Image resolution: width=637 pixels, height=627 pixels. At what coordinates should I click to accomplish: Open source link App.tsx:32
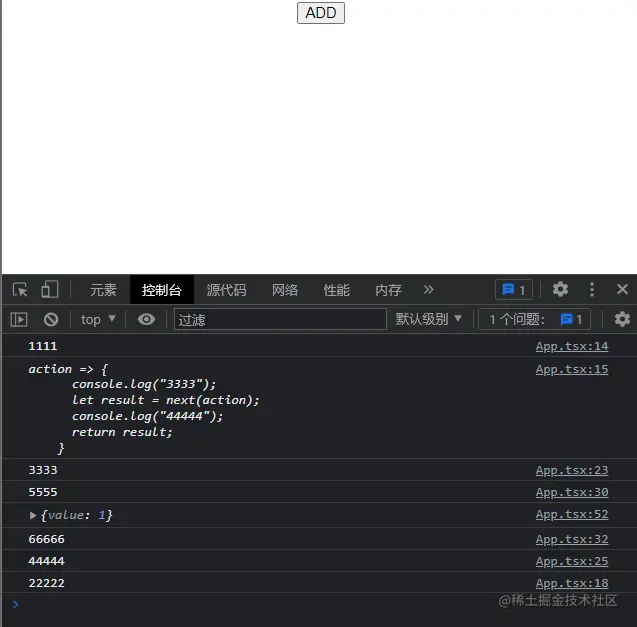[x=572, y=539]
